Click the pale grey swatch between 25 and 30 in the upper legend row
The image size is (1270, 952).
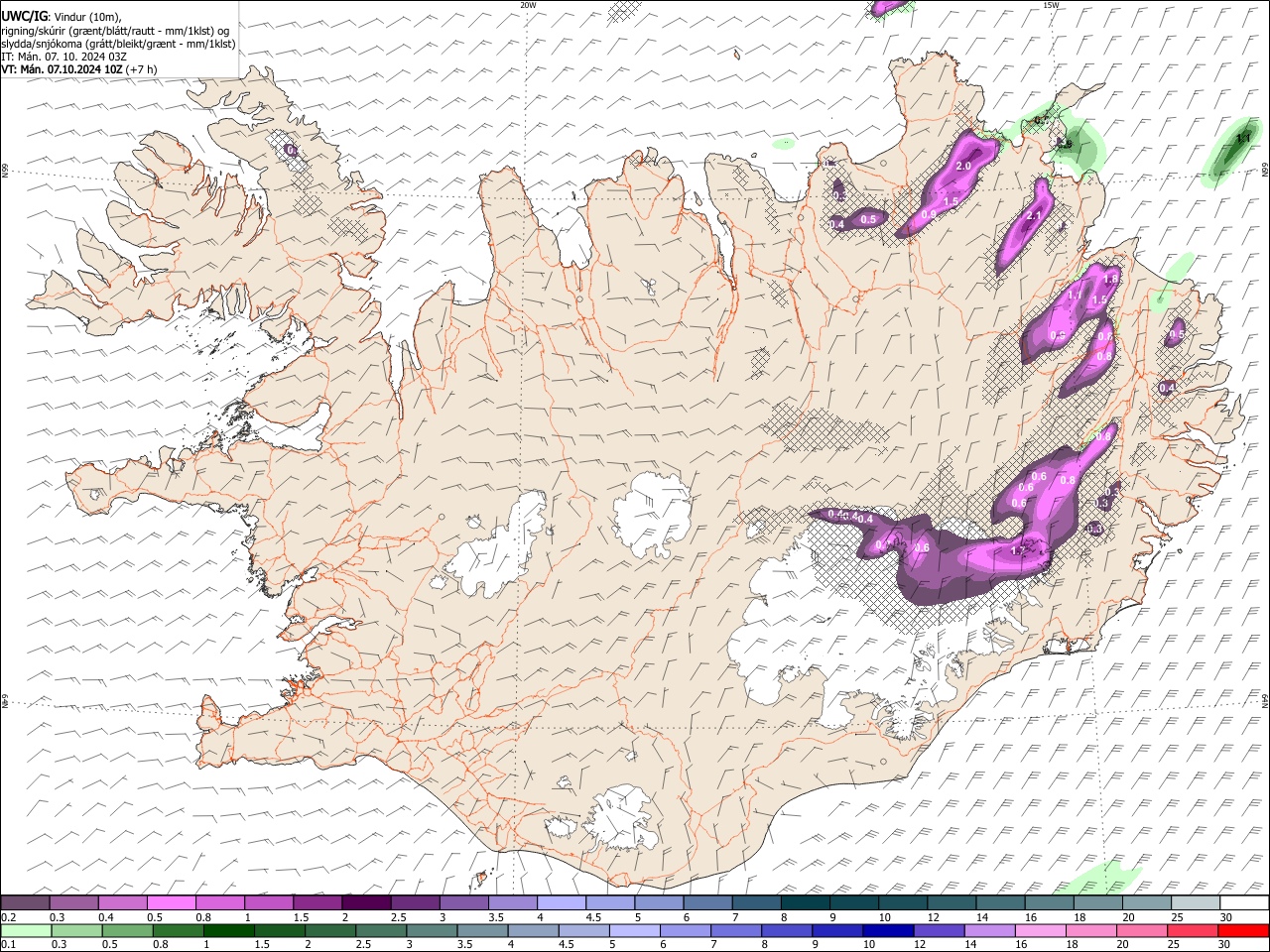click(1195, 903)
